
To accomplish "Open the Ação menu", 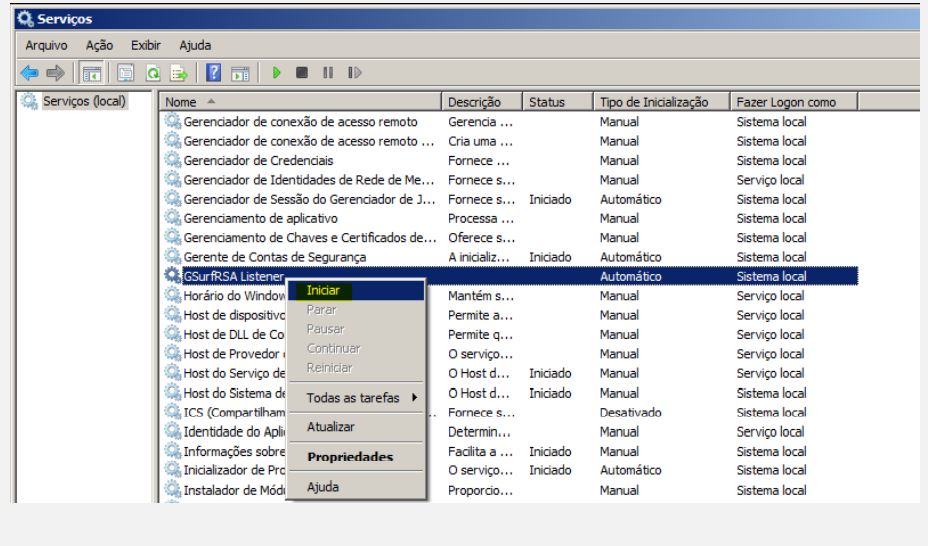I will (x=99, y=45).
